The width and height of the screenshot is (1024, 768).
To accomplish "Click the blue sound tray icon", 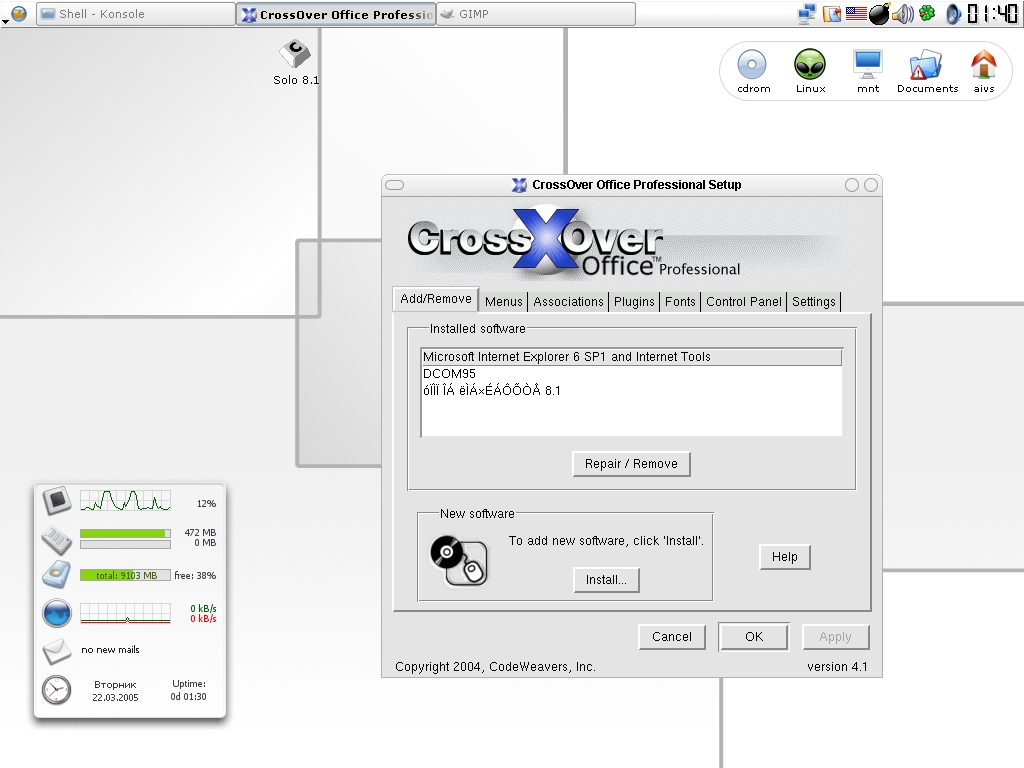I will click(953, 14).
